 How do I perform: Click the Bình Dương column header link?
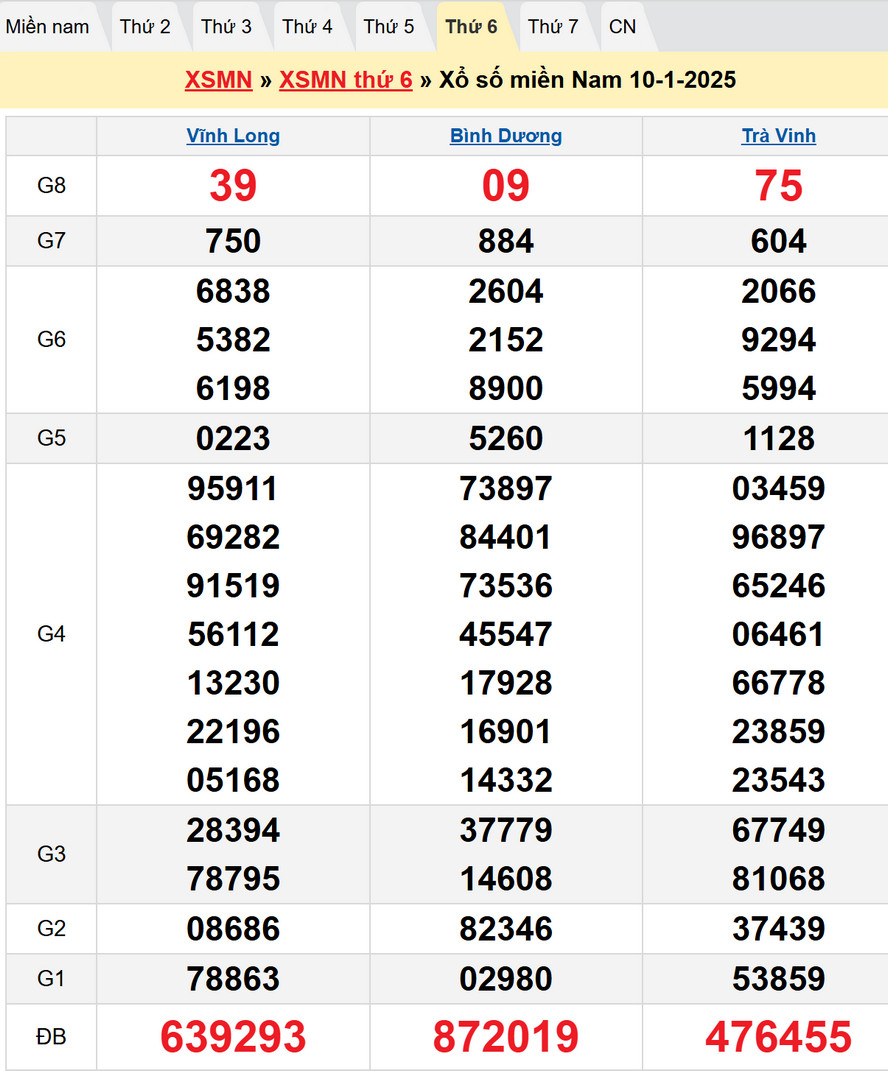[x=506, y=136]
